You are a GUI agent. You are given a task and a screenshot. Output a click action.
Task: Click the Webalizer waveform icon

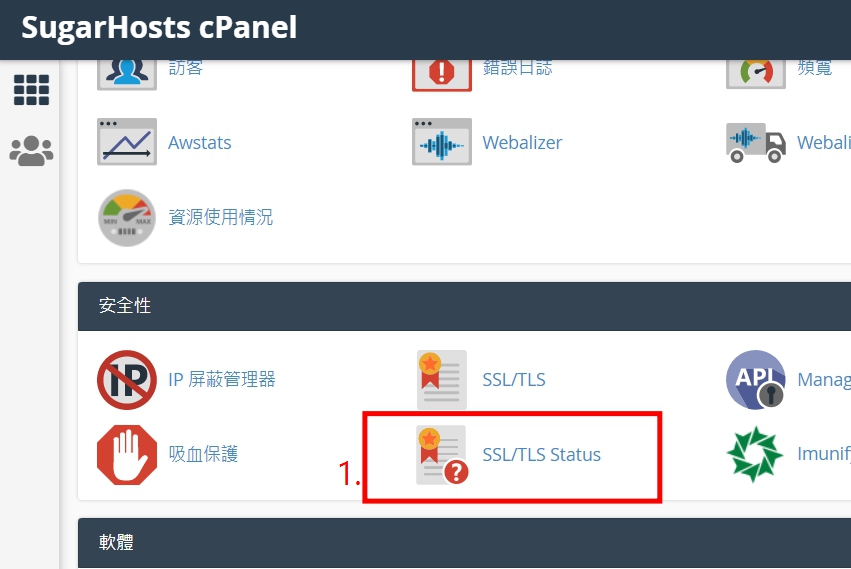[442, 142]
